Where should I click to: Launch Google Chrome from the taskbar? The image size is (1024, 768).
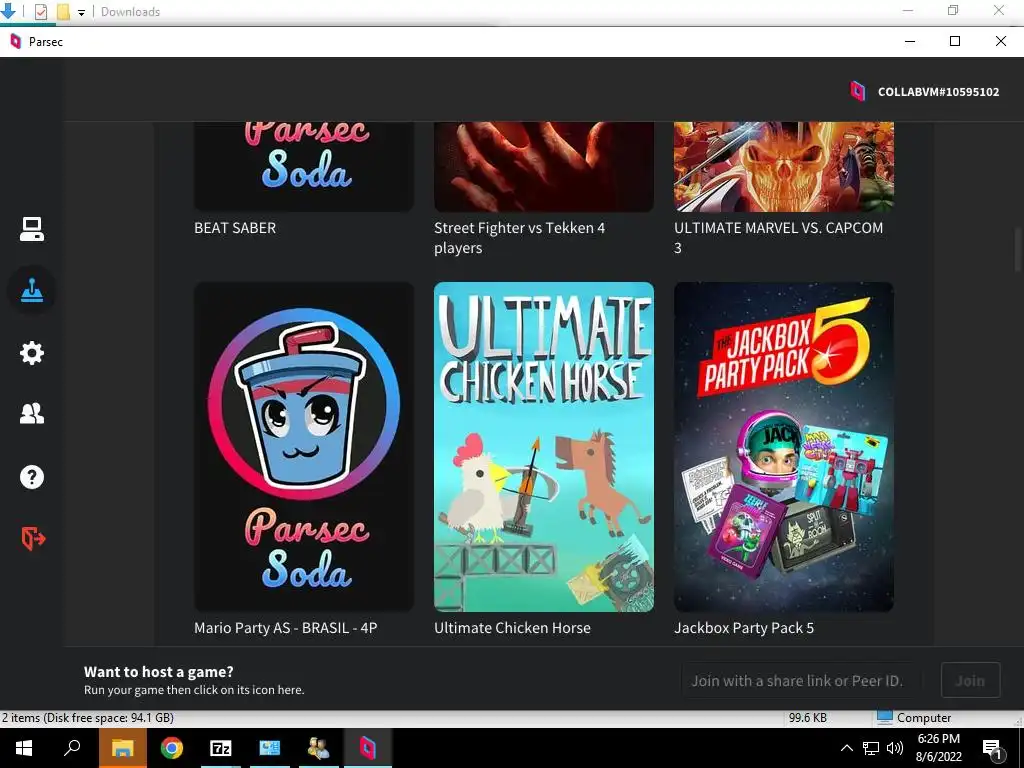172,748
